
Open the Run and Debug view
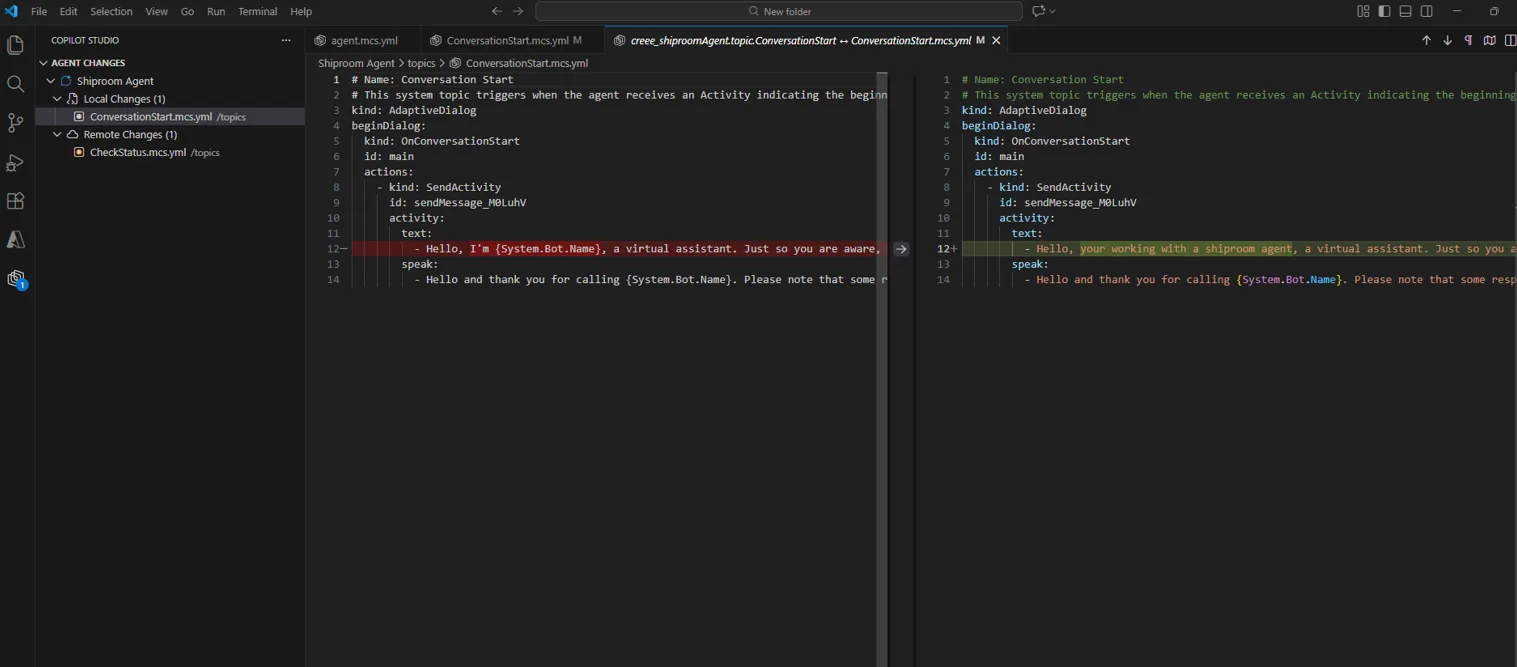[x=15, y=162]
